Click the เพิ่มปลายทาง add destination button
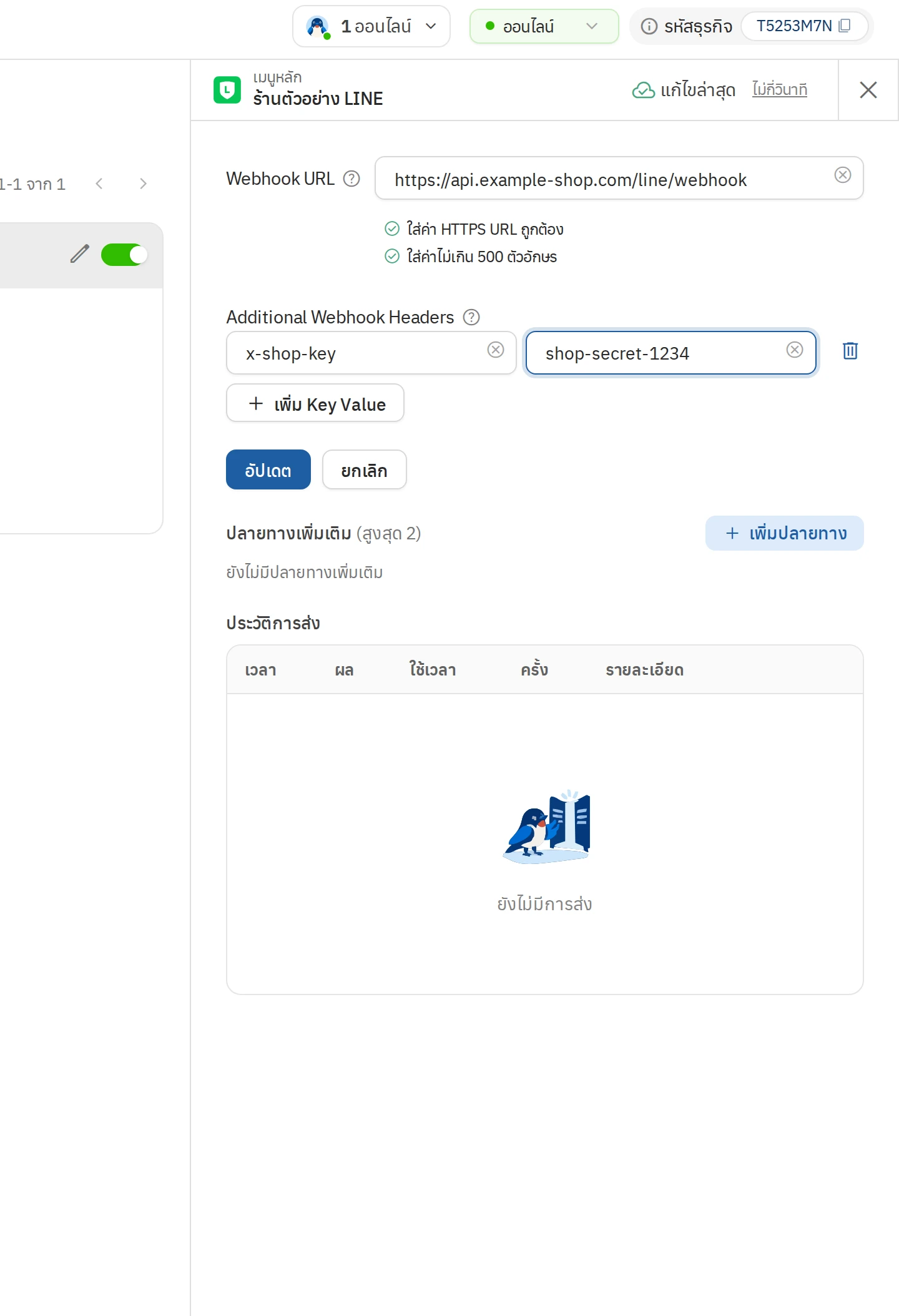The height and width of the screenshot is (1316, 899). (785, 533)
